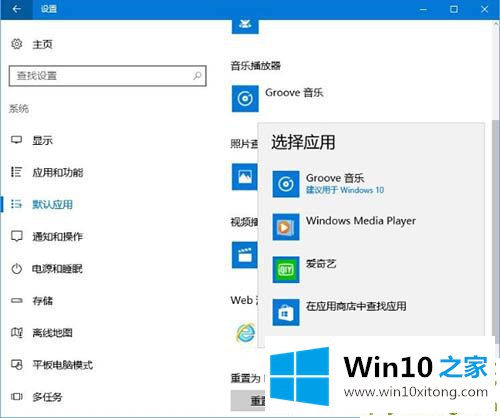Select 默认应用 in sidebar
Viewport: 500px width, 418px height.
point(52,204)
